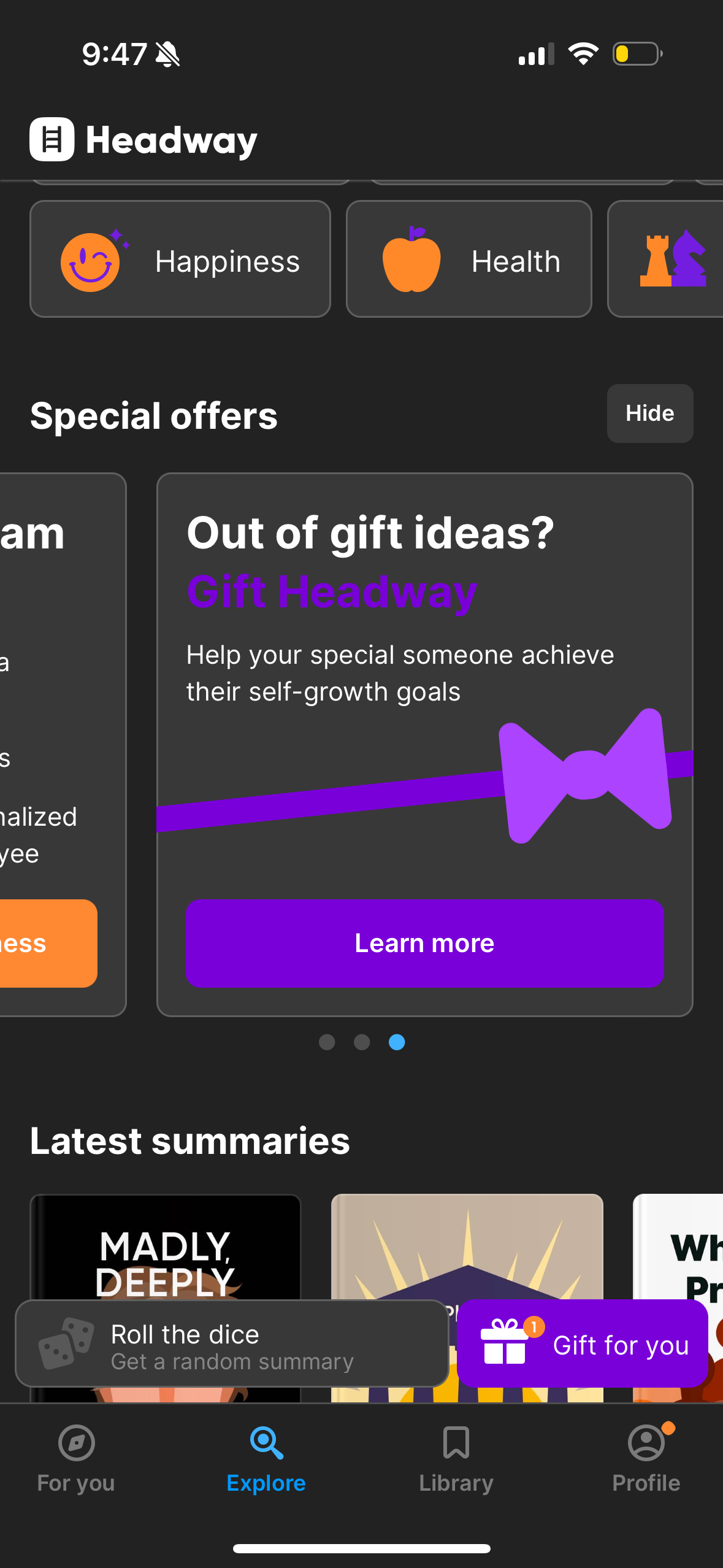Go to first carousel page dot
723x1568 pixels.
click(x=327, y=1042)
